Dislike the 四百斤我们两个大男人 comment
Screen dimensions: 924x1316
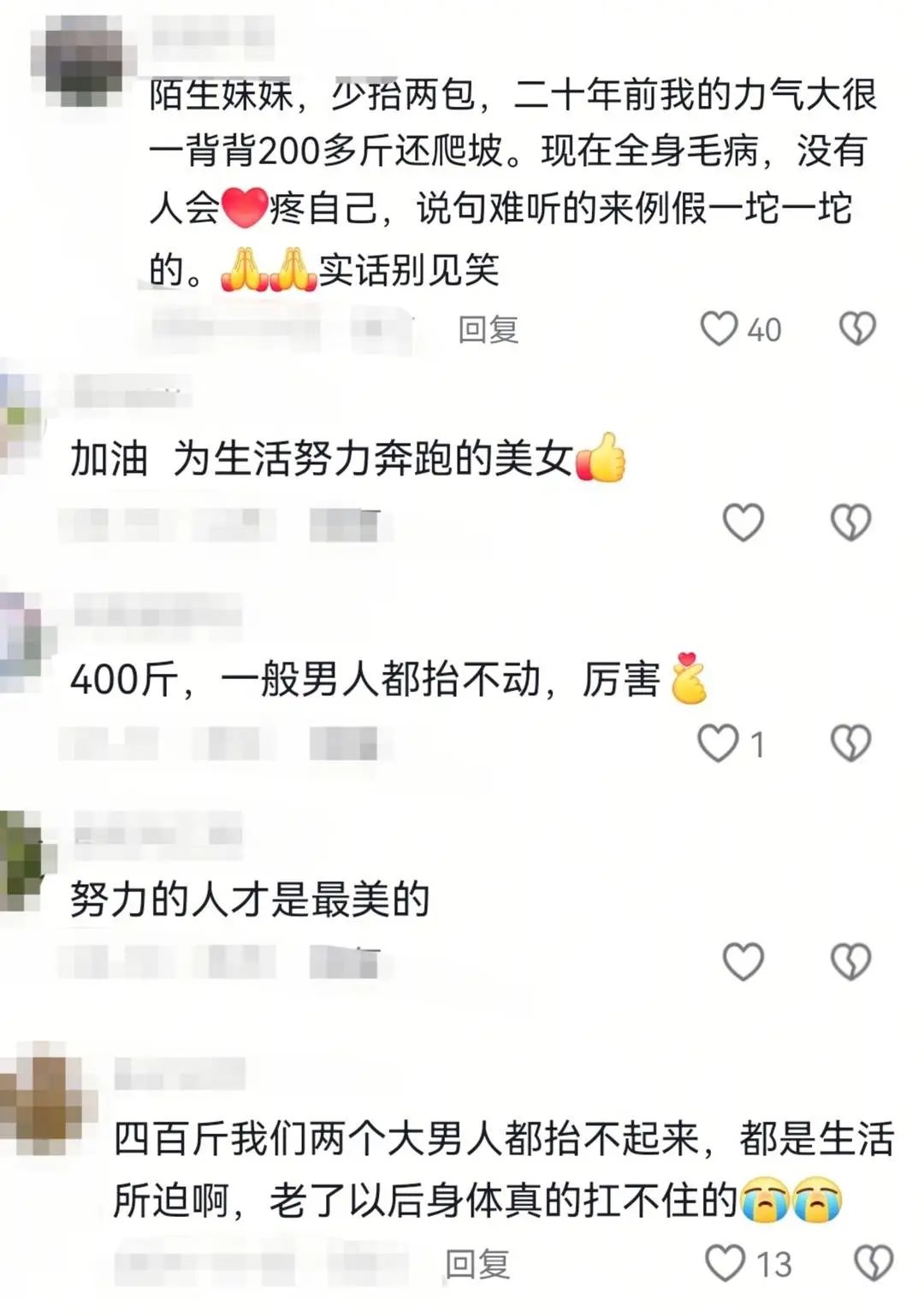(x=874, y=1263)
